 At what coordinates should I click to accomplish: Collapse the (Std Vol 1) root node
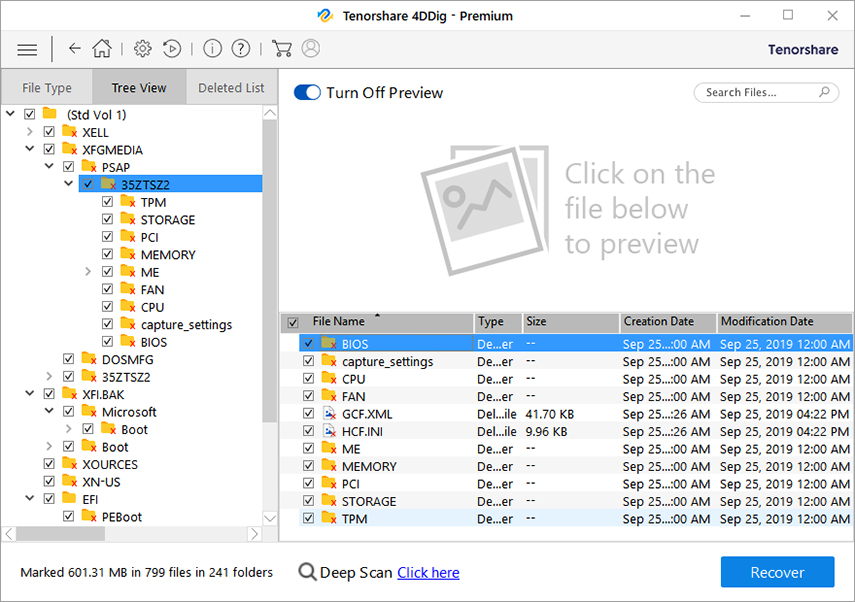(10, 113)
